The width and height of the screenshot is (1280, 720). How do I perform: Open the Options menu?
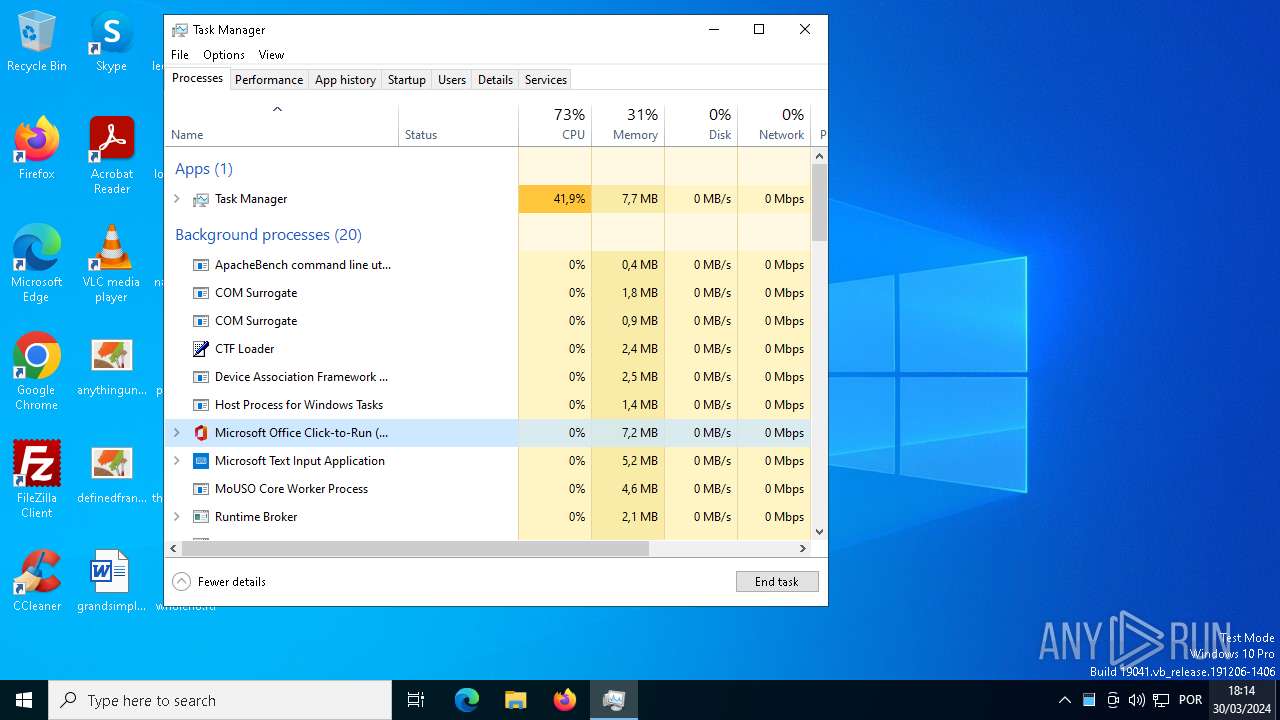(224, 55)
